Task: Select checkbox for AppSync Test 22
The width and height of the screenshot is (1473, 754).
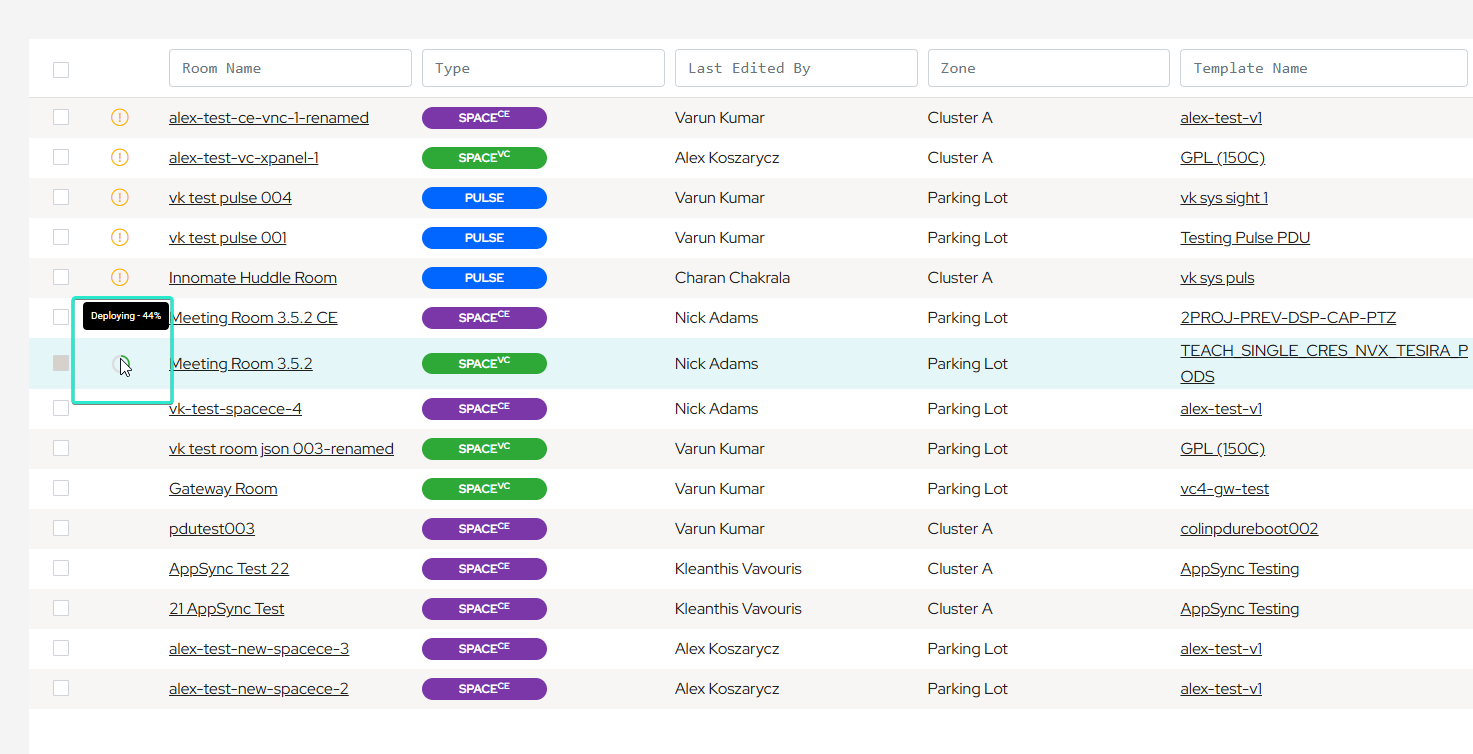Action: pos(61,568)
